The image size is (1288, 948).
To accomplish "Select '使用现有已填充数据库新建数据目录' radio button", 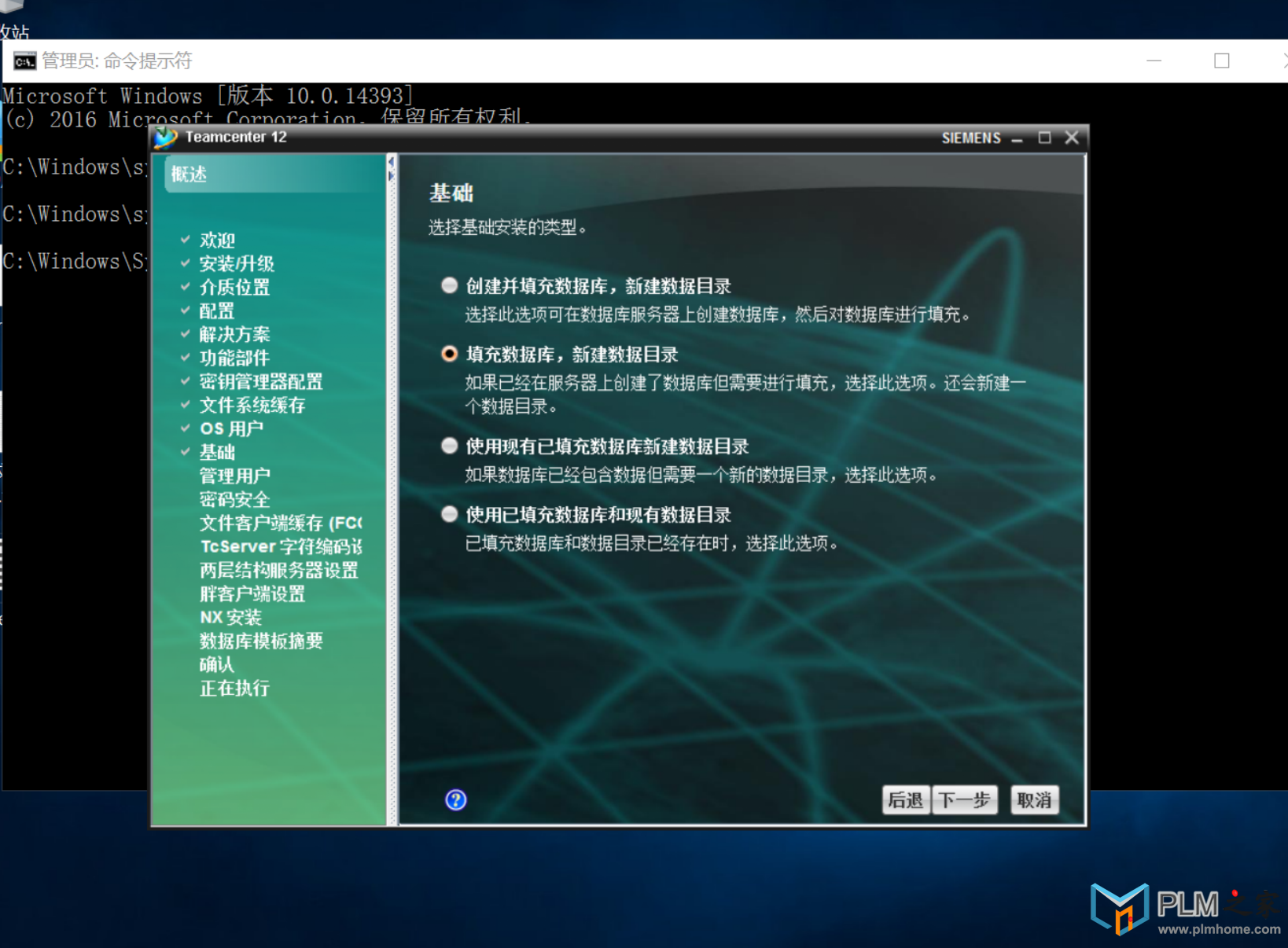I will [x=449, y=446].
